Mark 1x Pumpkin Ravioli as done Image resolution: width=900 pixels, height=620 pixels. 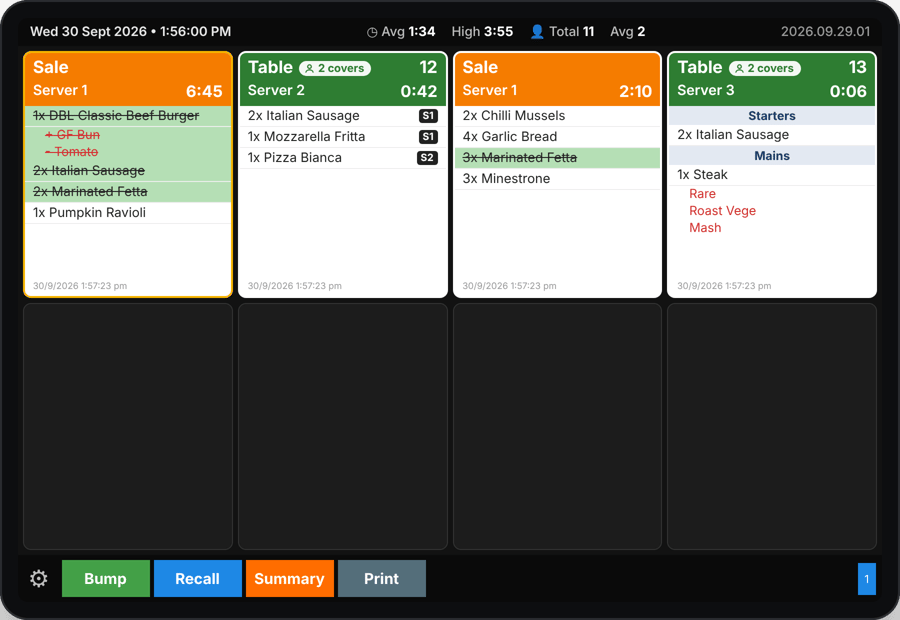[x=128, y=213]
